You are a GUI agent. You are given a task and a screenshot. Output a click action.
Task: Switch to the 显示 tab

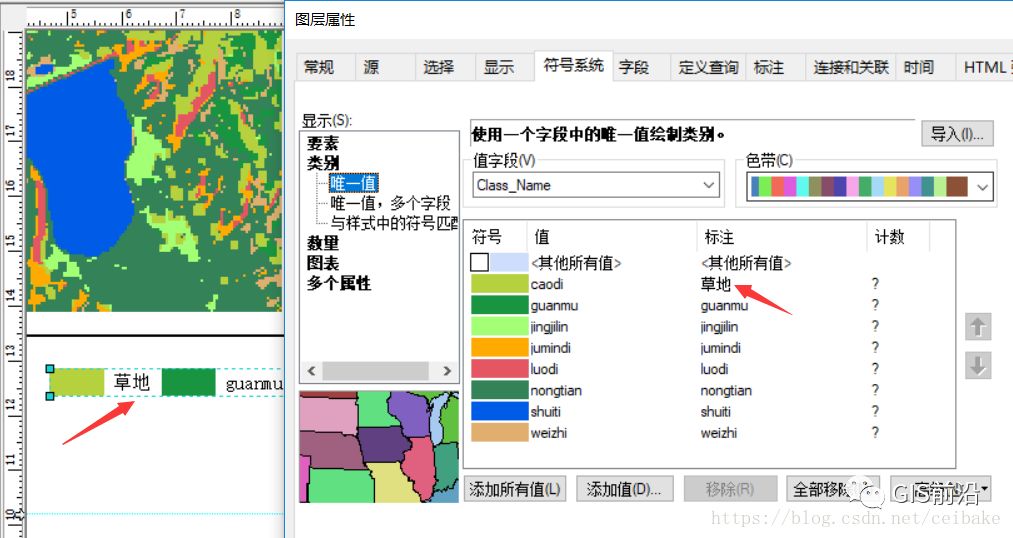tap(498, 67)
